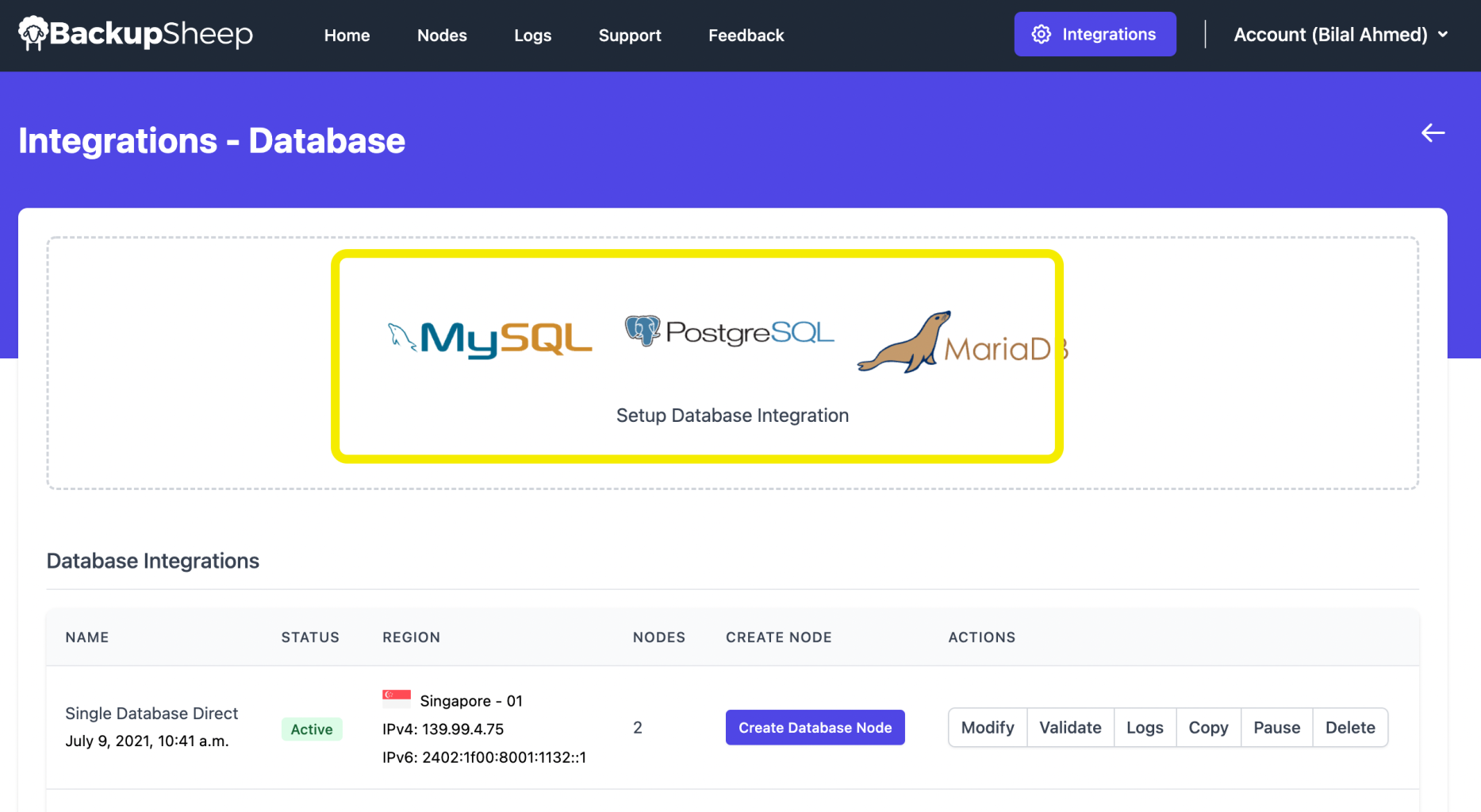This screenshot has height=812, width=1481.
Task: Click Delete for Single Database Direct
Action: (1350, 727)
